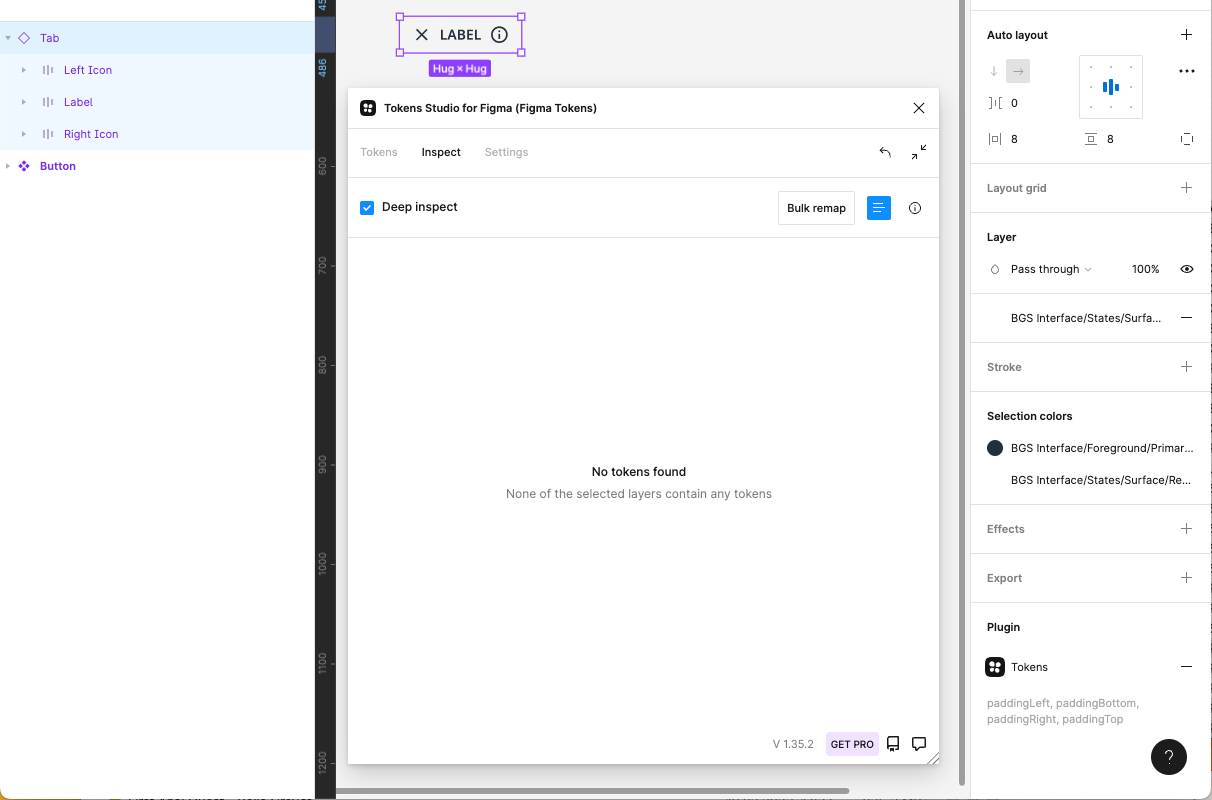The height and width of the screenshot is (800, 1212).
Task: Select the Tab layer row
Action: (x=157, y=38)
